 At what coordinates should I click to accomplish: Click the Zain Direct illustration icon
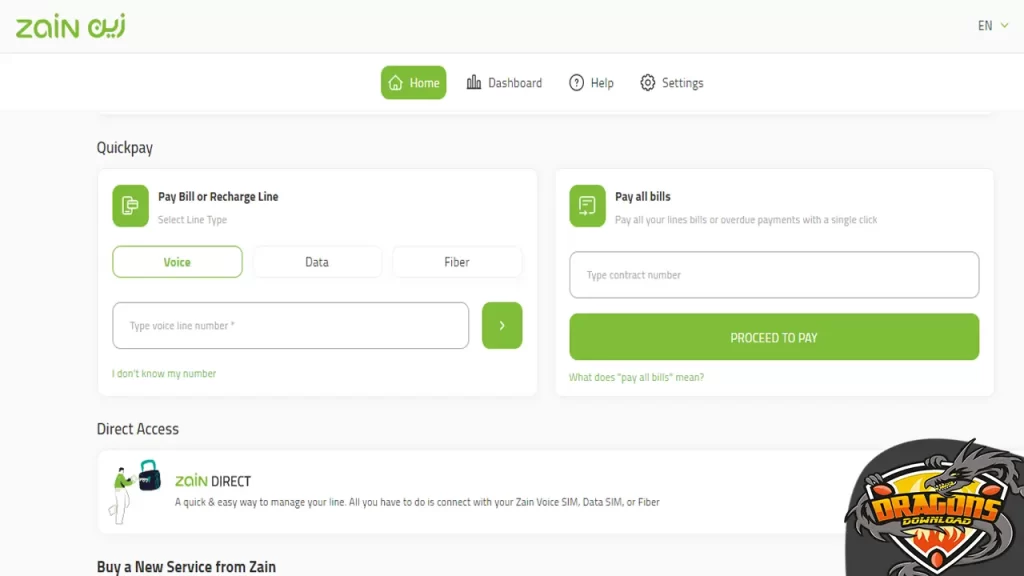[136, 490]
